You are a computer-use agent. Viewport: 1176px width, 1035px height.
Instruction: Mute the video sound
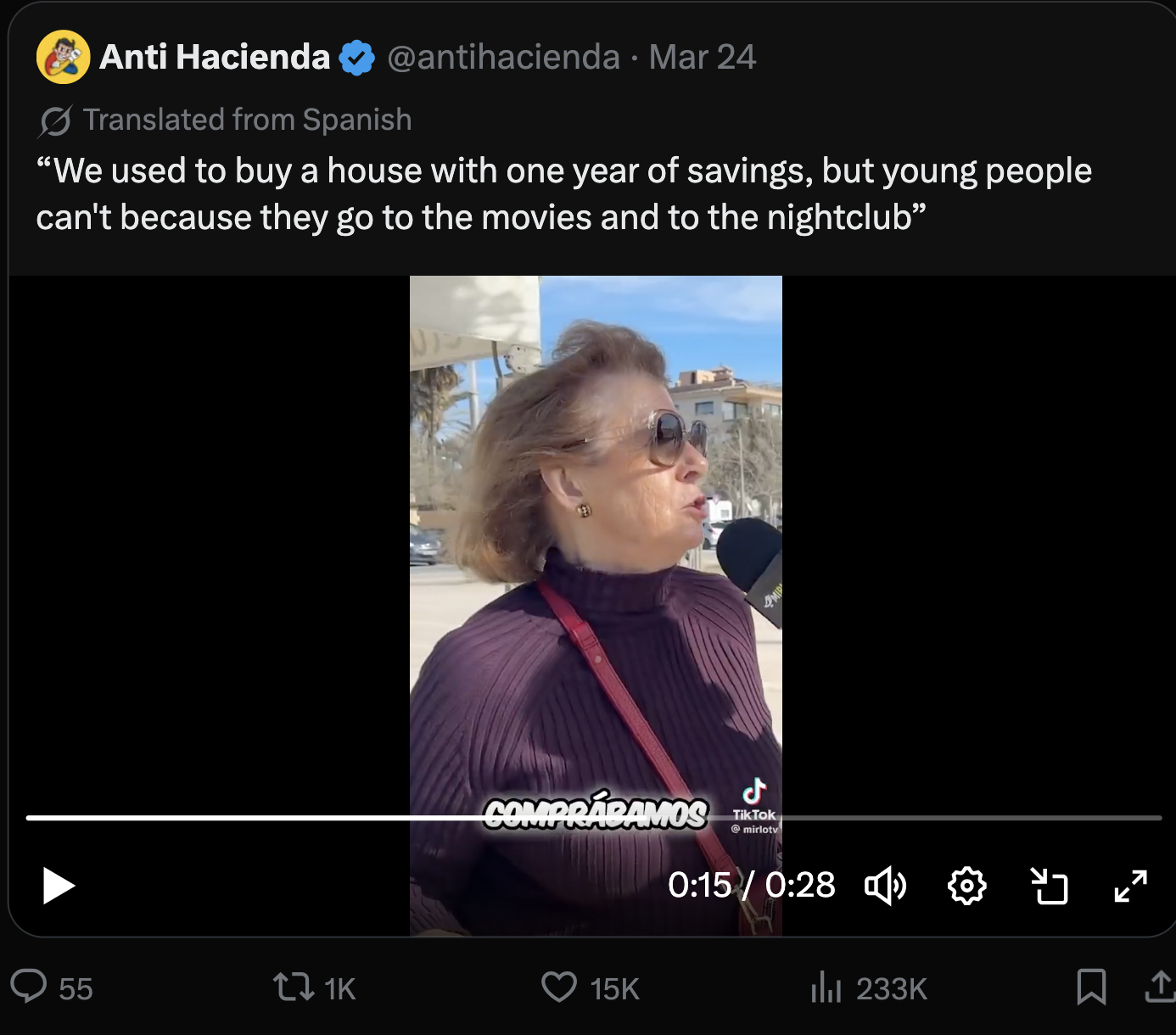click(x=885, y=886)
